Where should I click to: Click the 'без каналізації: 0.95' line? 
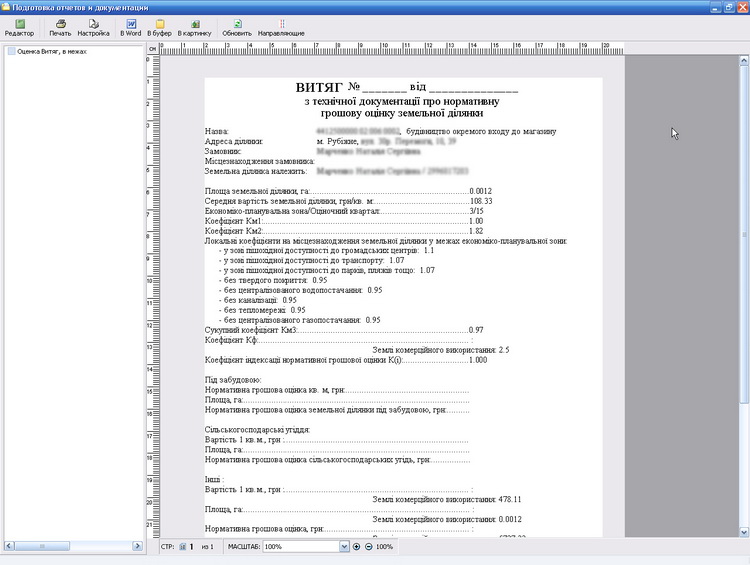(x=260, y=300)
